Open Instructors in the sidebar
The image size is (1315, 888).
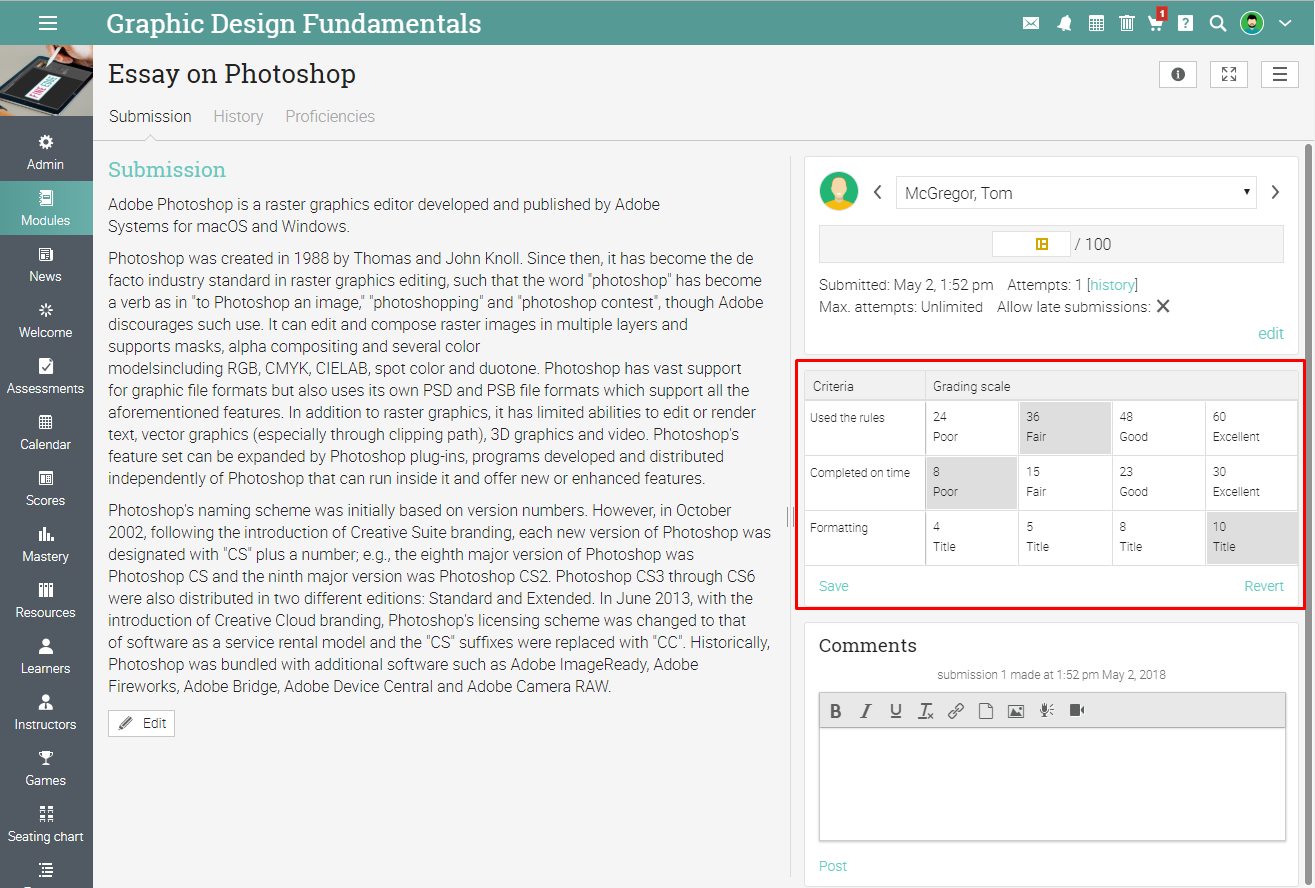click(x=46, y=713)
